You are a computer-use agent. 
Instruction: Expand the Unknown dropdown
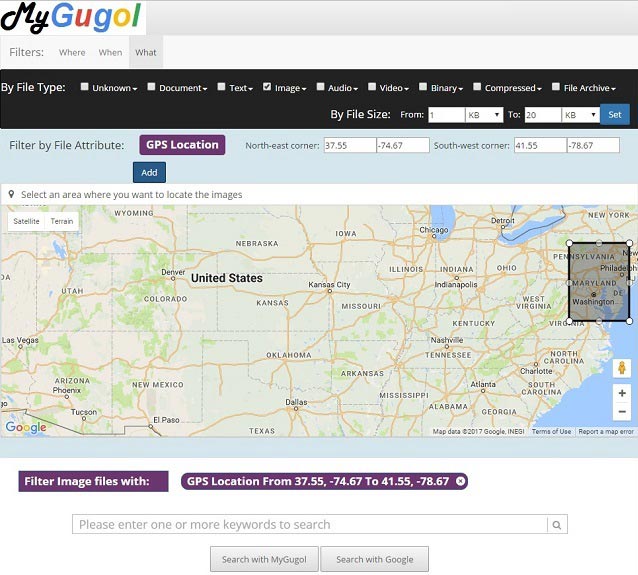115,88
